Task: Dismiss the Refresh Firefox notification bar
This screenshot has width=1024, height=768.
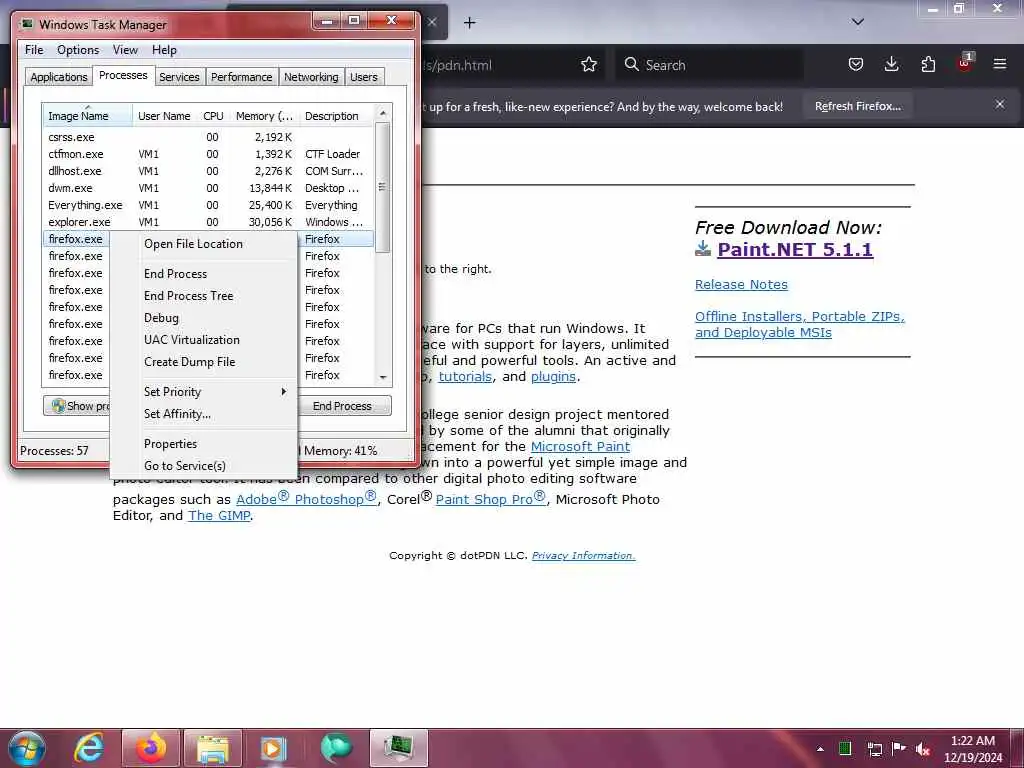Action: point(1000,104)
